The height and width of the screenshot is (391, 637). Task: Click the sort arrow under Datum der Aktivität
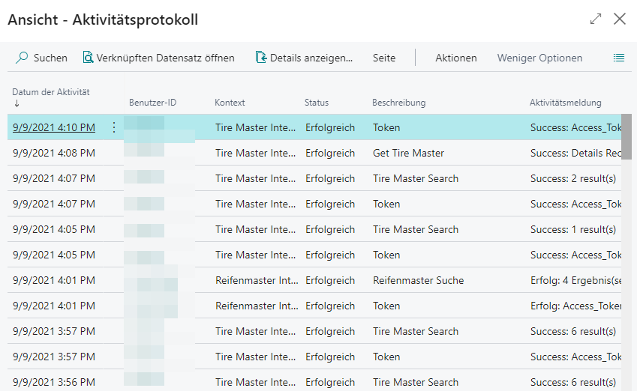click(17, 104)
